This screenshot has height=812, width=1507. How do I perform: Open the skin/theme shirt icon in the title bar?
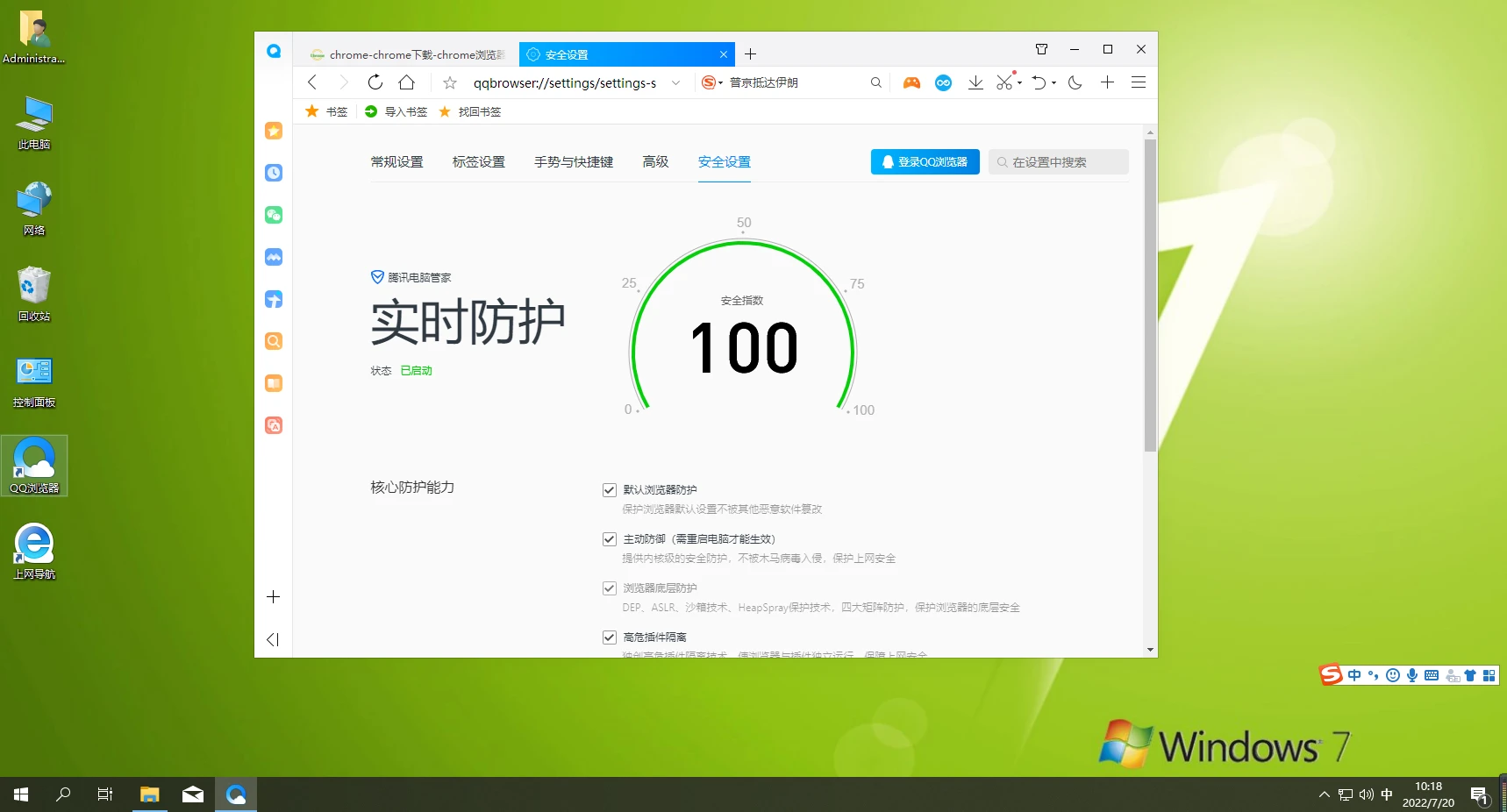tap(1042, 49)
